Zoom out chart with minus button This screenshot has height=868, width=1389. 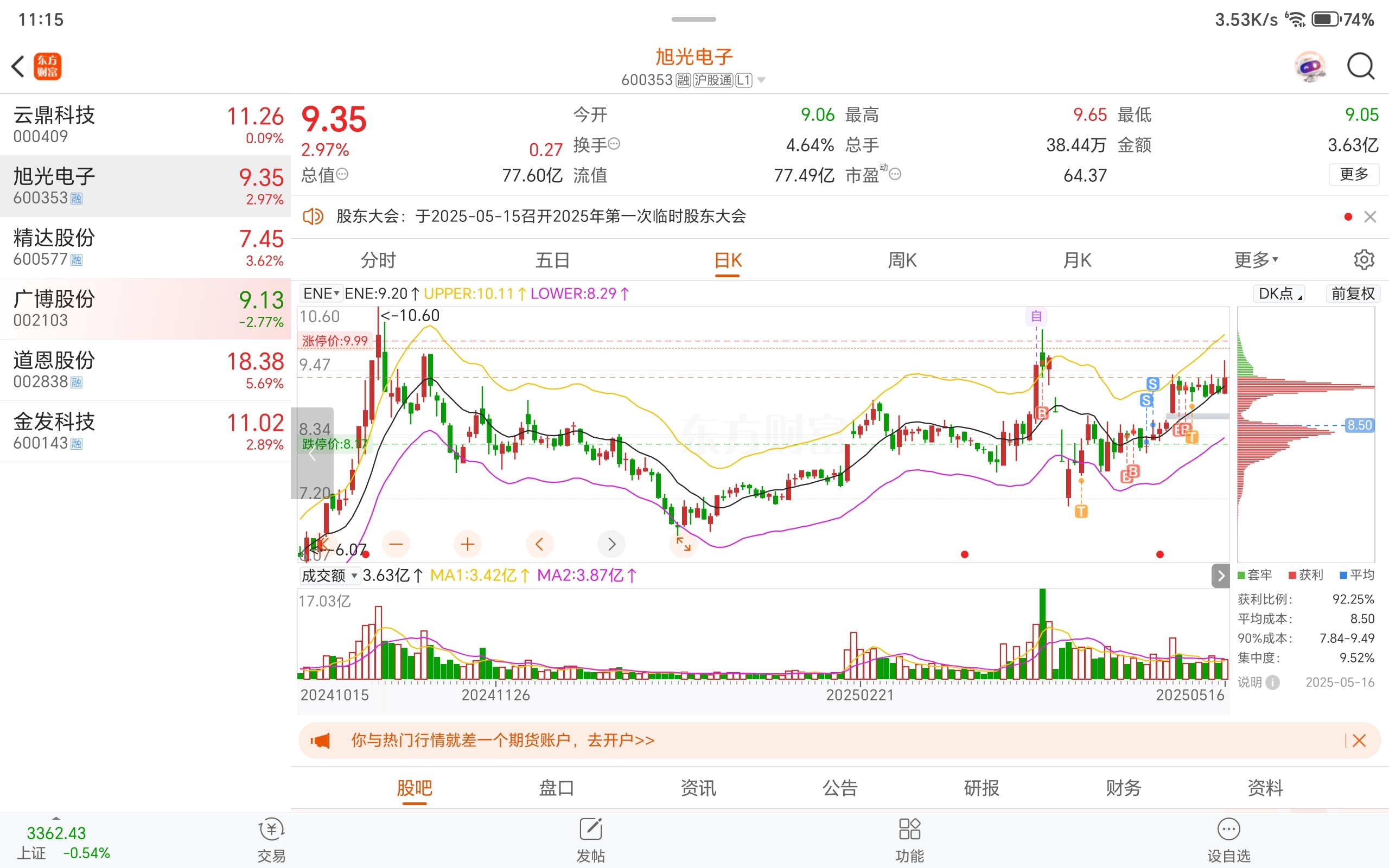click(x=396, y=543)
